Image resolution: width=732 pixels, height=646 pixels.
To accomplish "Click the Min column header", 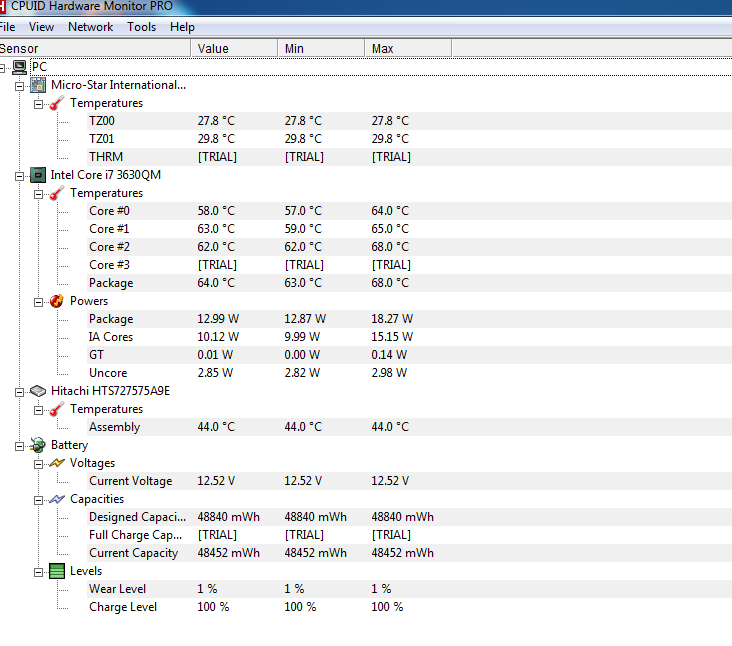I will [321, 49].
